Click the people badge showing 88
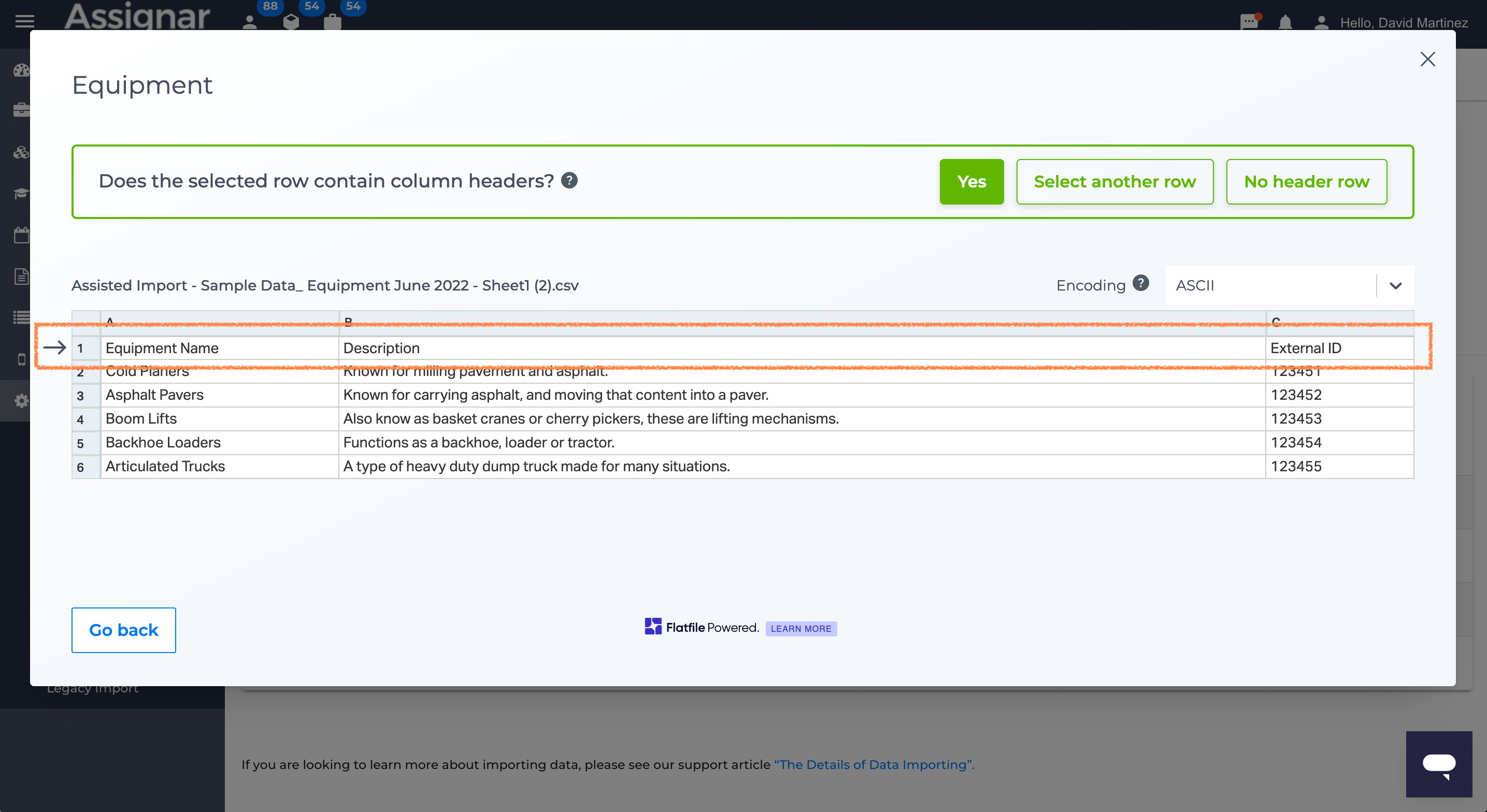Viewport: 1487px width, 812px height. click(259, 15)
